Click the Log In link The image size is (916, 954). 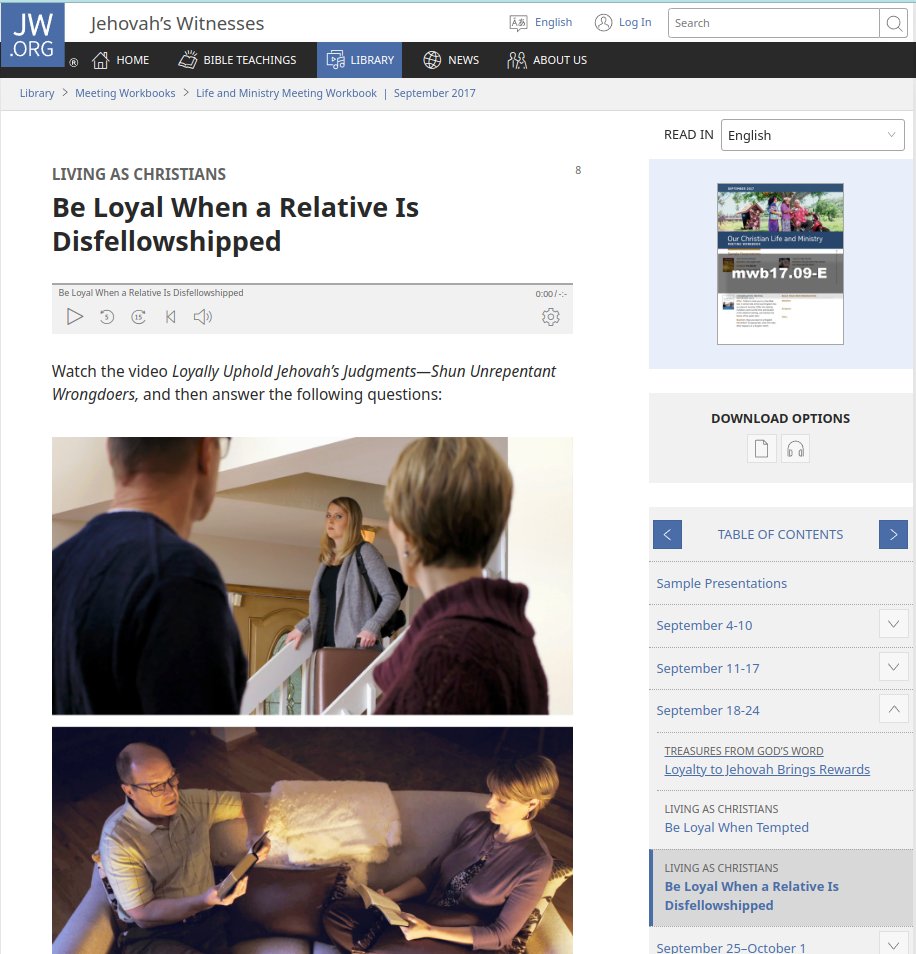[x=635, y=23]
